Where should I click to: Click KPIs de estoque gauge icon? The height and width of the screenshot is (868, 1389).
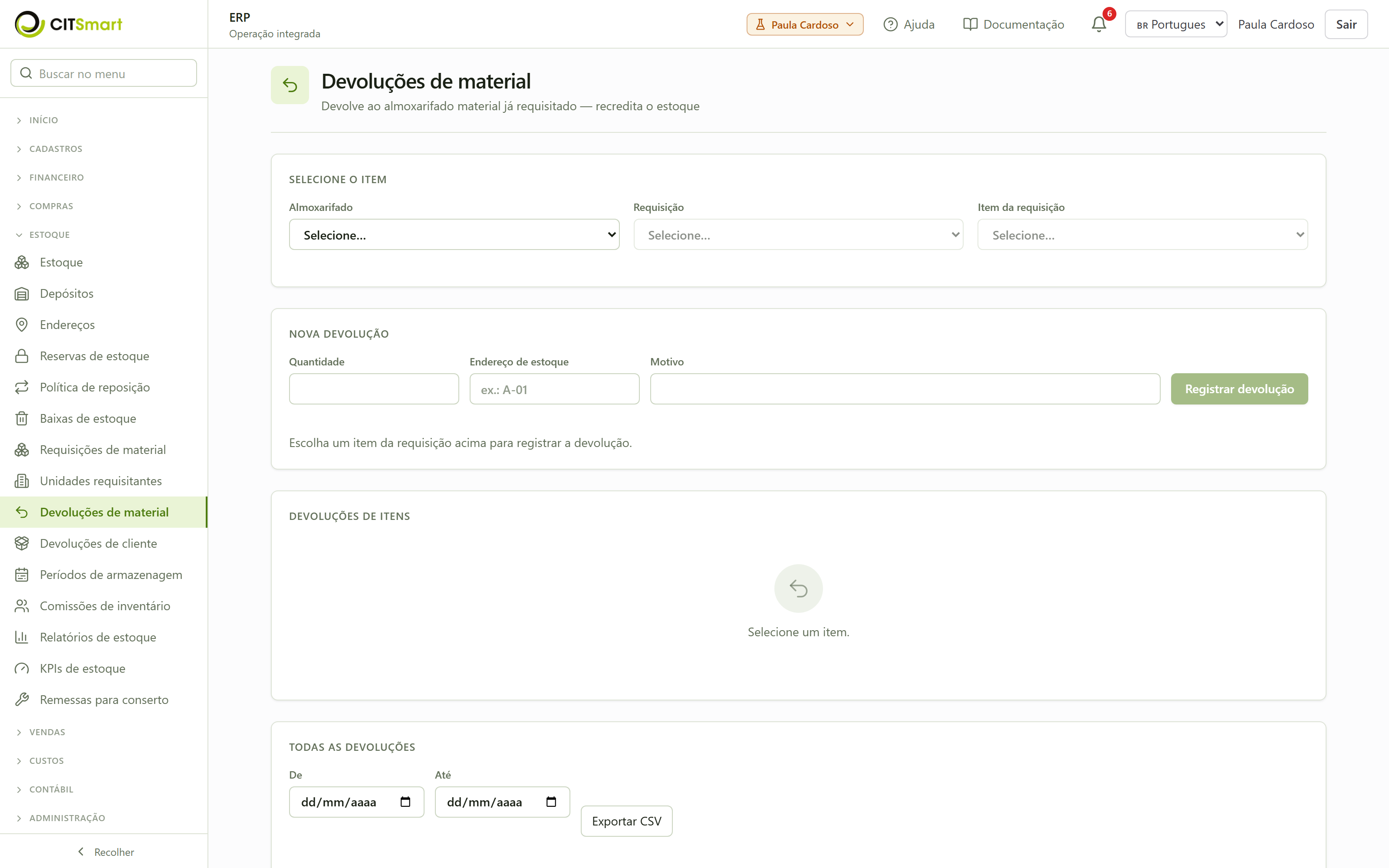click(x=22, y=669)
